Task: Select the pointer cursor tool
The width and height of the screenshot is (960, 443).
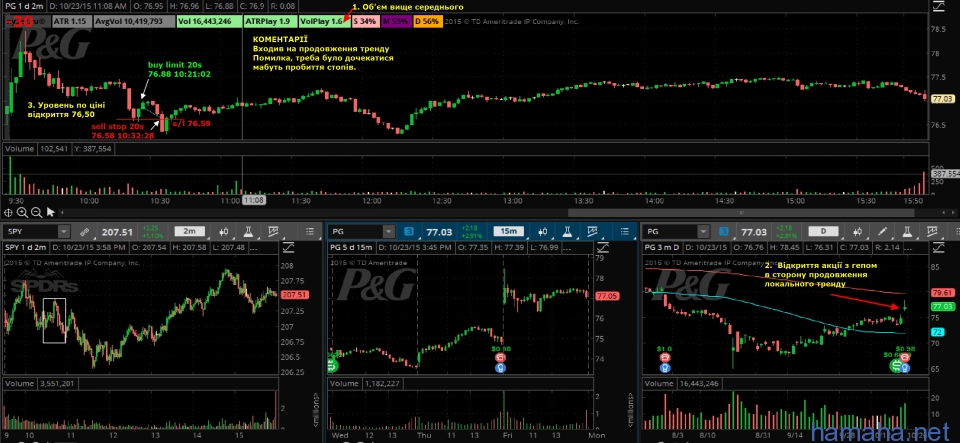Action: (50, 212)
